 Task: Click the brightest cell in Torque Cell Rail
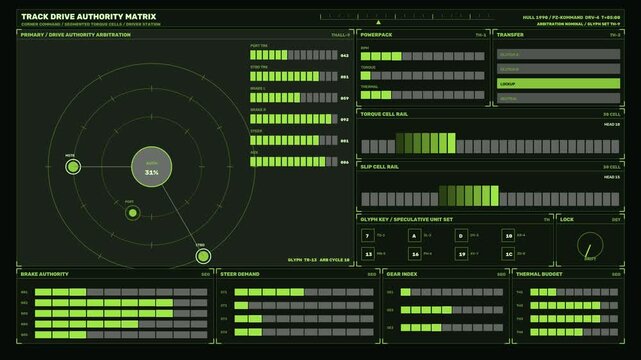451,143
